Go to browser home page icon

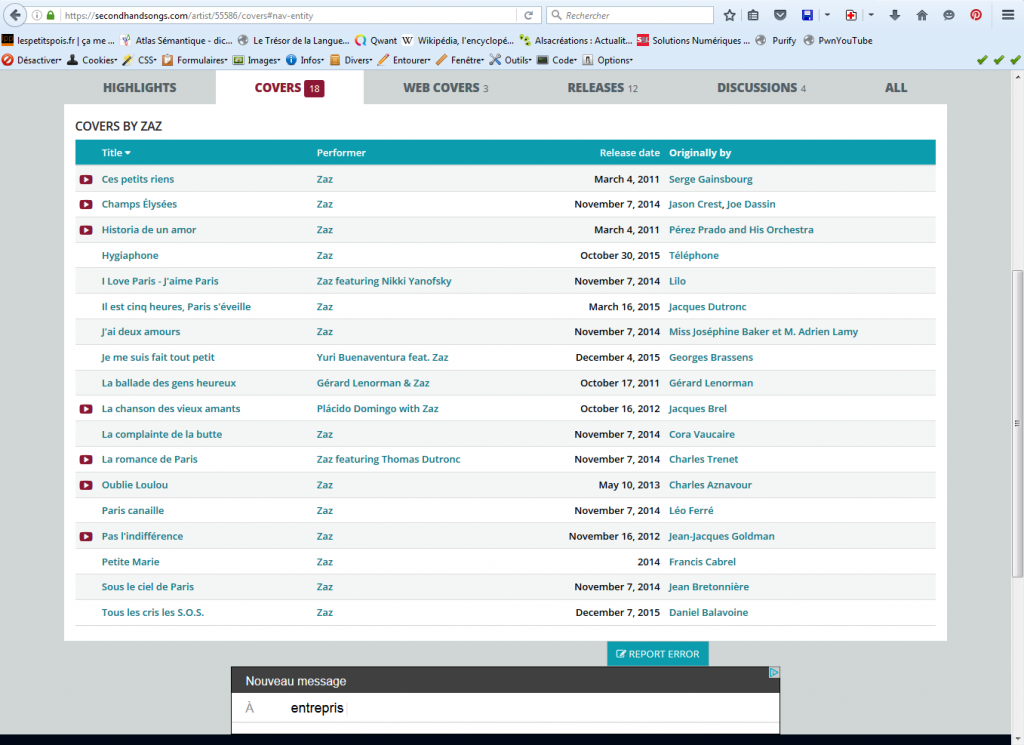pos(922,15)
